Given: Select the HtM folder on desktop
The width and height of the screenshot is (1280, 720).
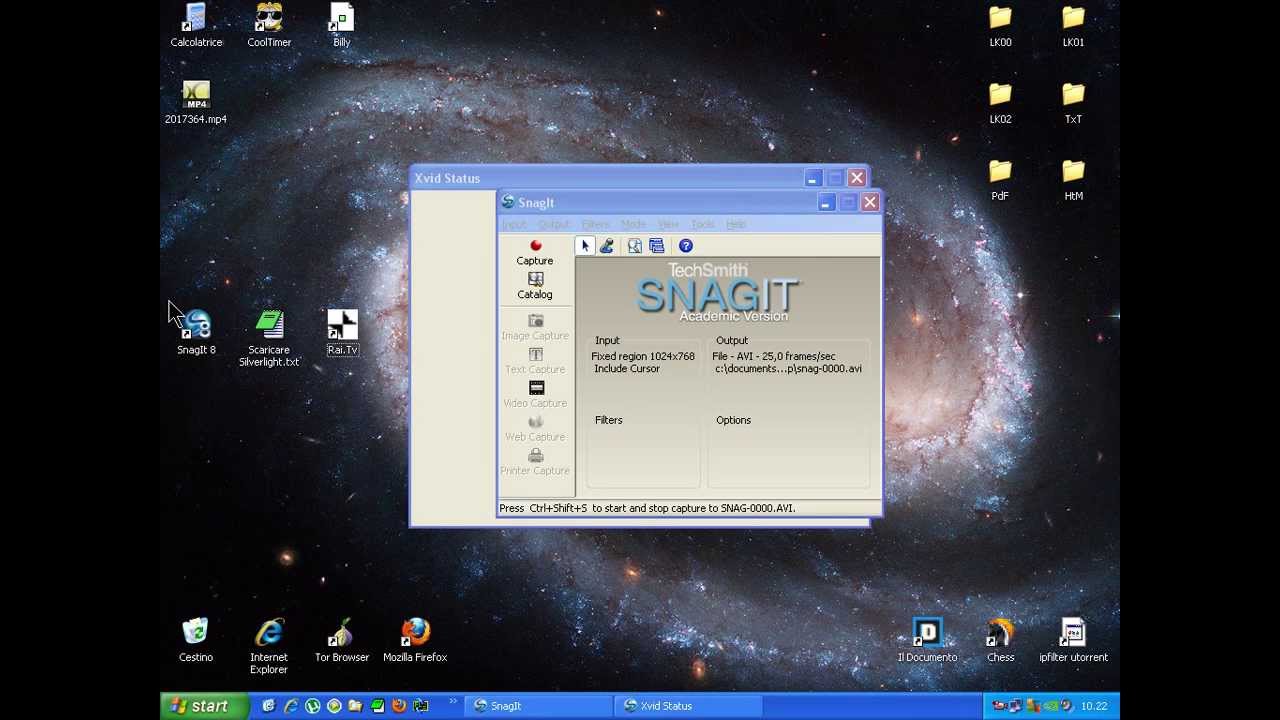Looking at the screenshot, I should pyautogui.click(x=1073, y=180).
